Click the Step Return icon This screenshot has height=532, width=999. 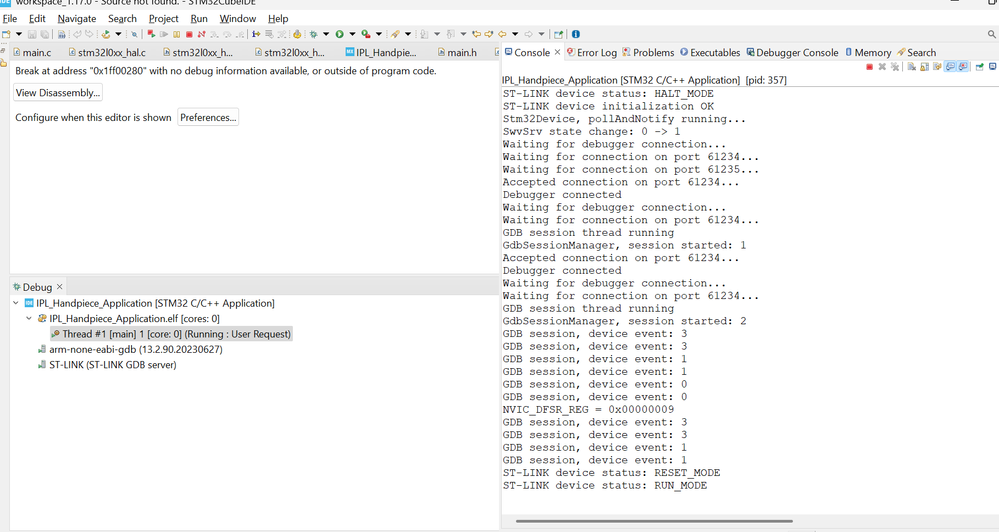[x=240, y=34]
